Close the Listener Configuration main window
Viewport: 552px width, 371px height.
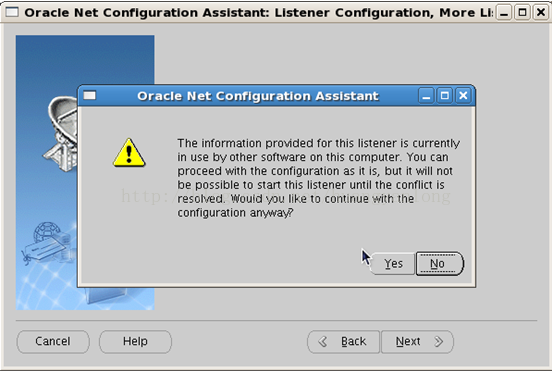pos(541,13)
